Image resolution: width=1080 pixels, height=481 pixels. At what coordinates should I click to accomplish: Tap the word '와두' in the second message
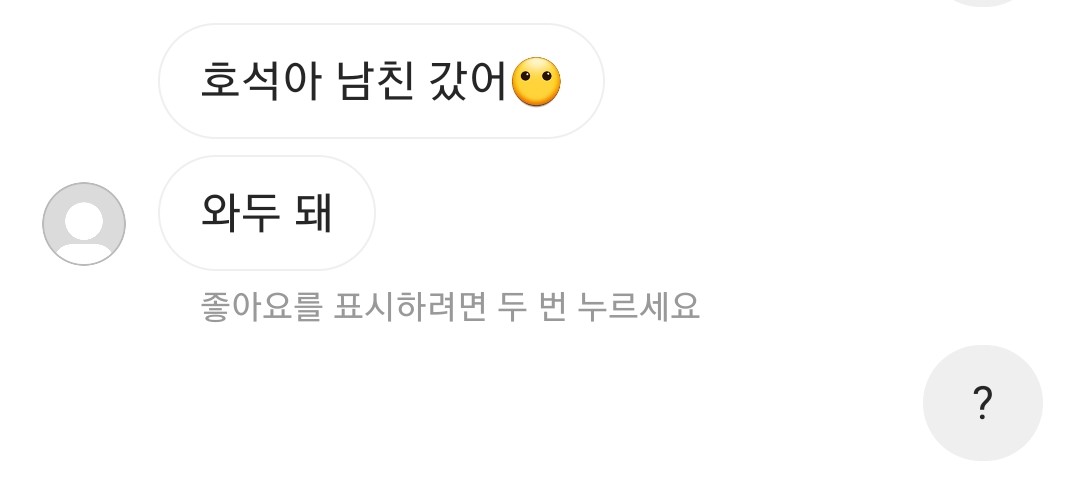point(240,212)
